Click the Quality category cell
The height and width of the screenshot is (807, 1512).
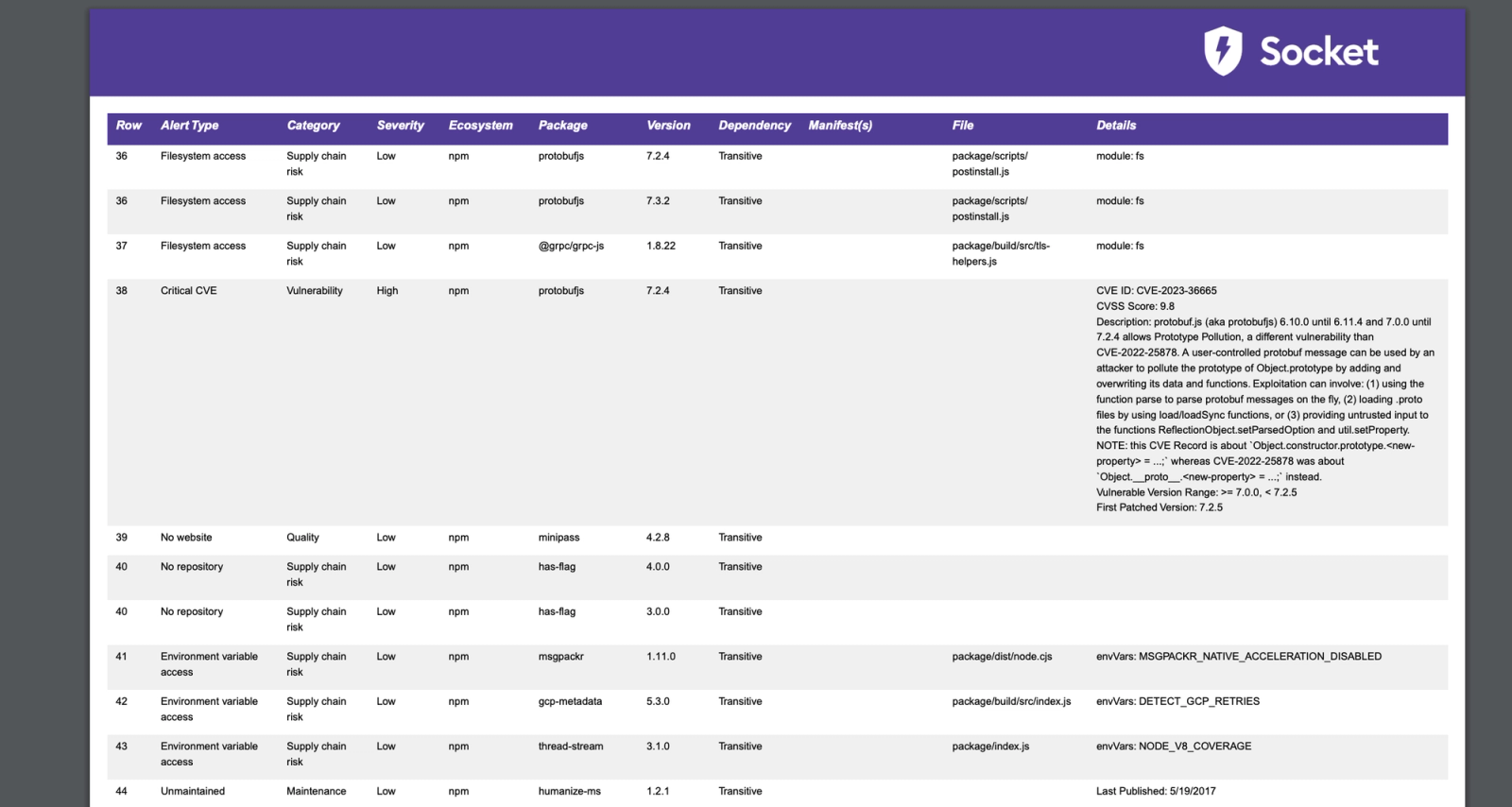(302, 538)
